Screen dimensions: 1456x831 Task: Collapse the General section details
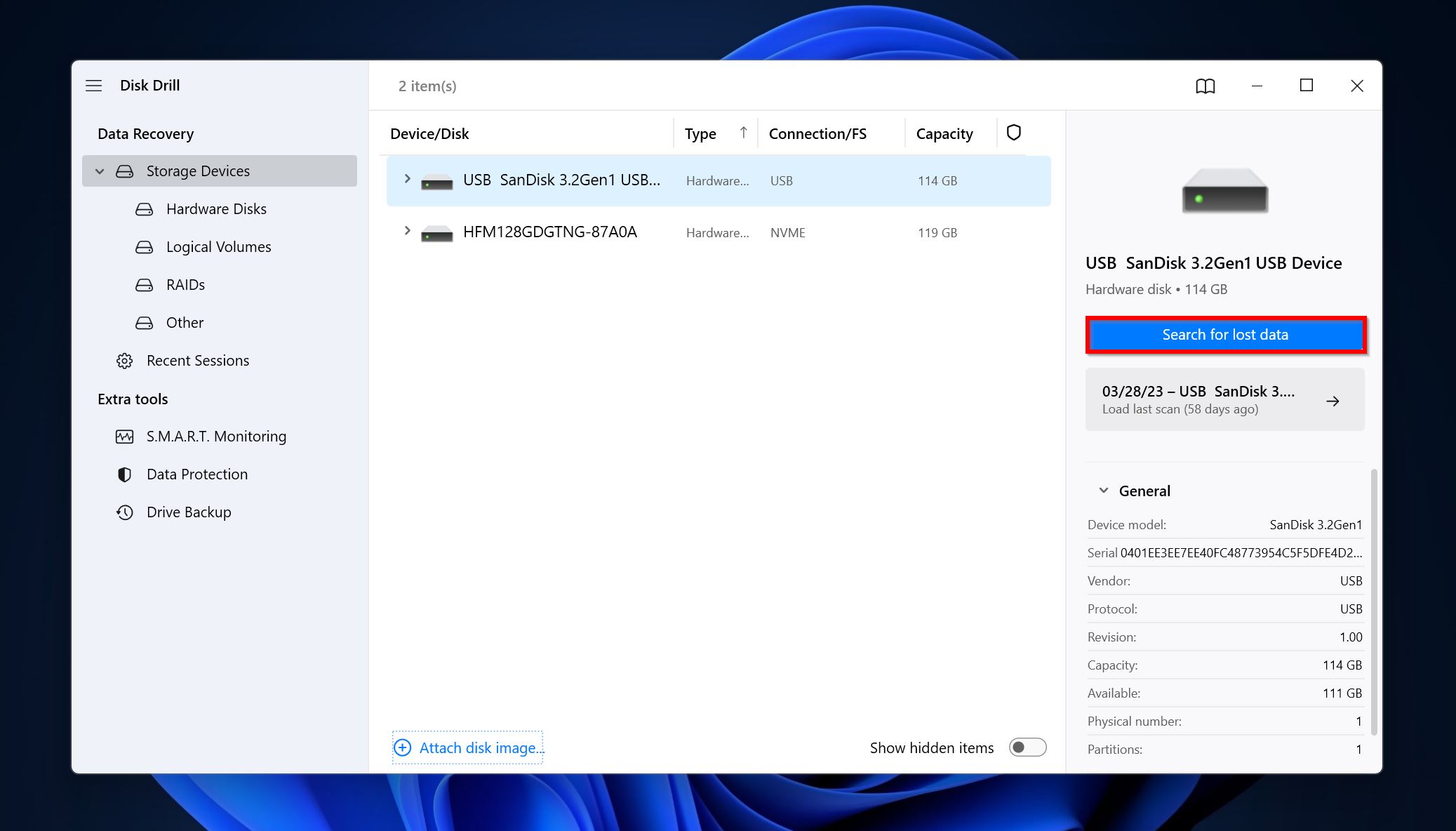coord(1103,491)
